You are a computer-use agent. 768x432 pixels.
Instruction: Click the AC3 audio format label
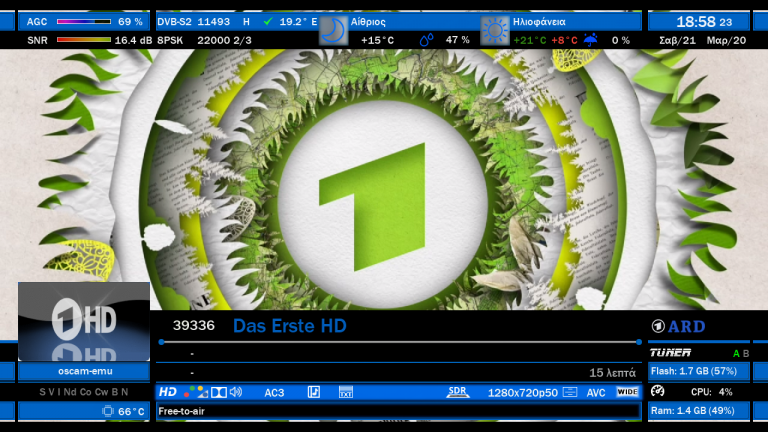274,392
